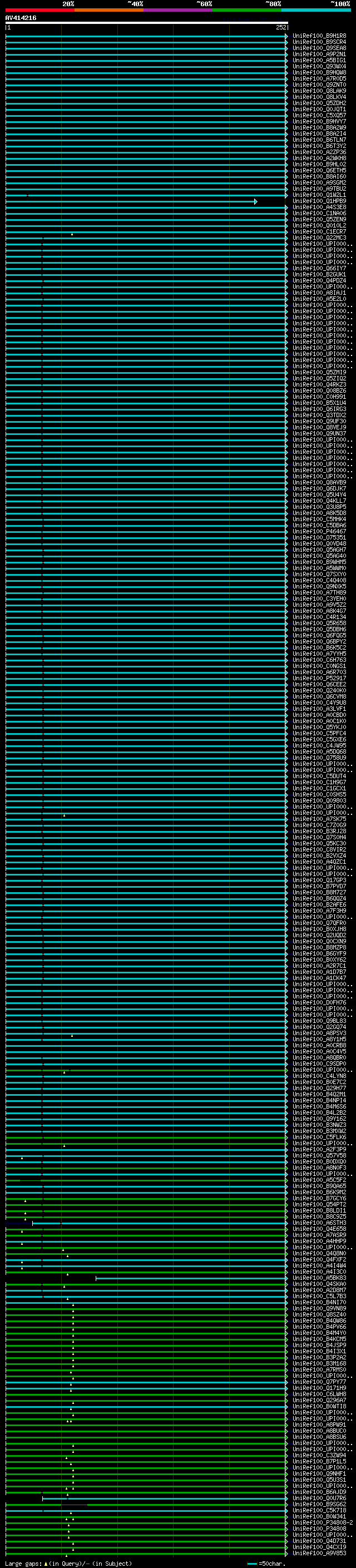Click UniRef100_A6STH3 label

[319, 1223]
